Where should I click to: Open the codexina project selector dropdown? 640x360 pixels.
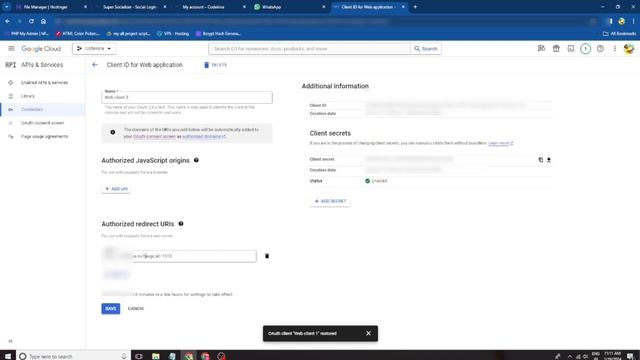pyautogui.click(x=94, y=49)
